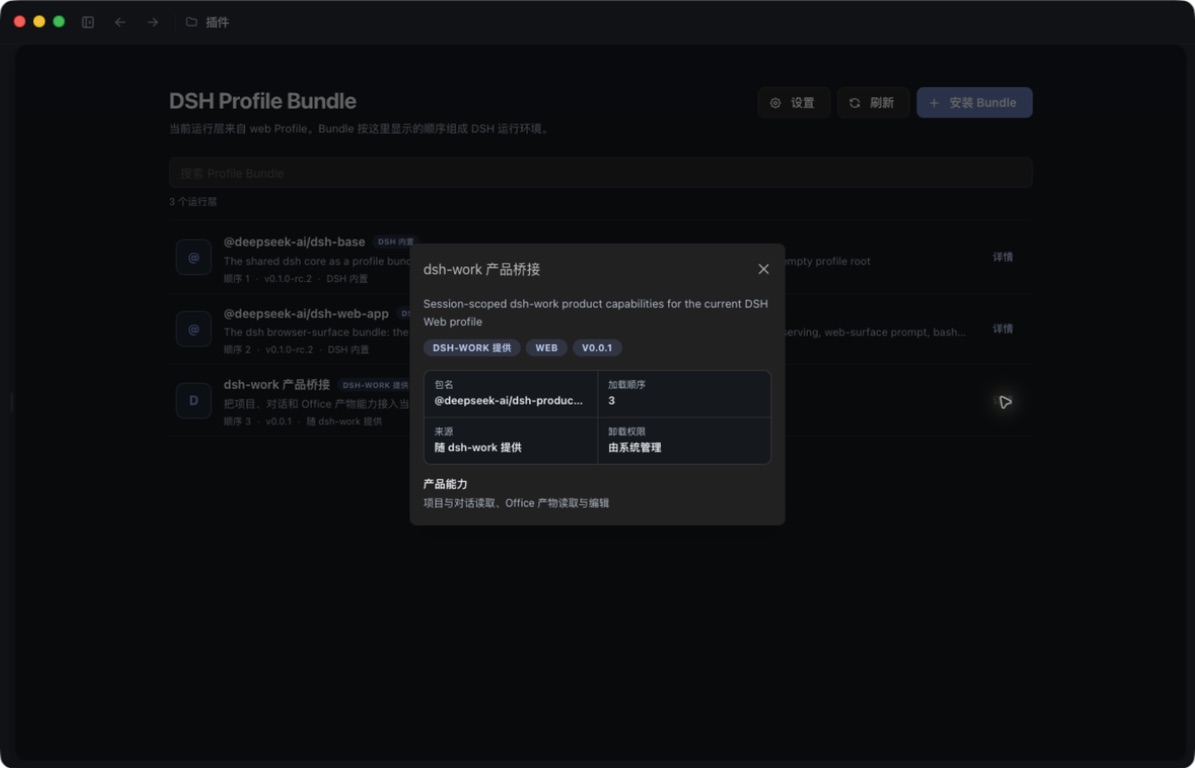Viewport: 1195px width, 768px height.
Task: Click the 来源 value 随 dsh-work 提供
Action: [478, 448]
